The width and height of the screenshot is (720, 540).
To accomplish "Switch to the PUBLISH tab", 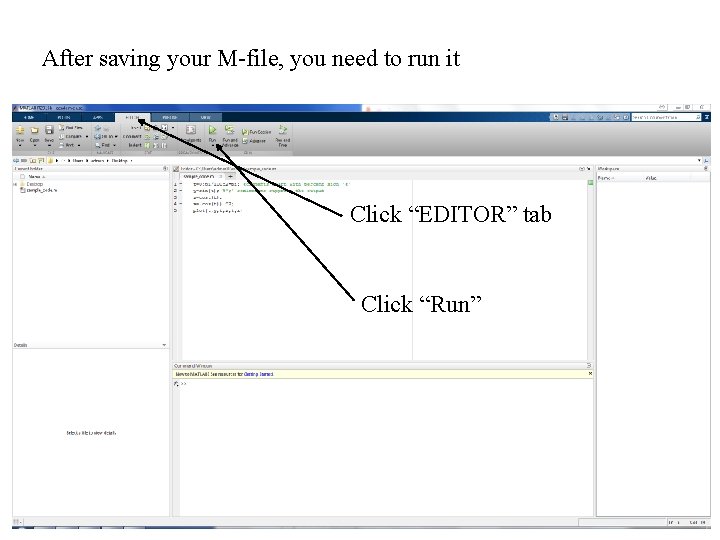I will 169,118.
